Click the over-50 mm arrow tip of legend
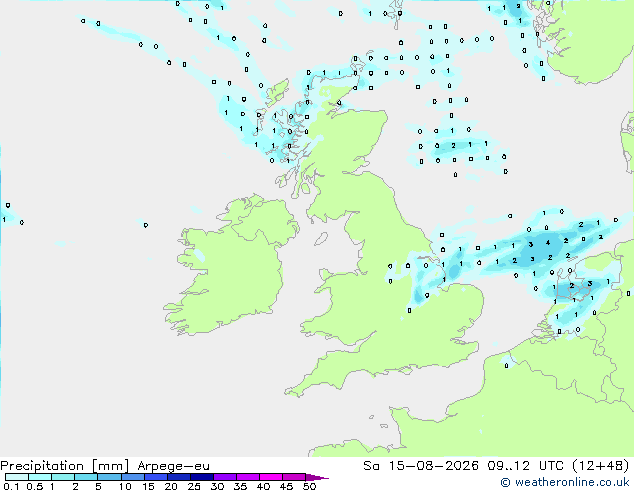 tap(317, 477)
